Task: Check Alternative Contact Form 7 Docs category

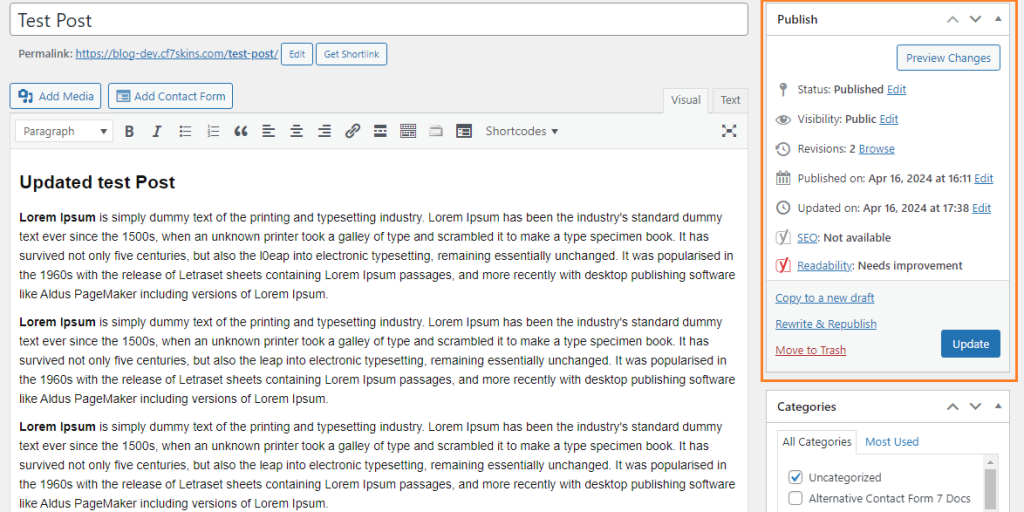Action: (x=796, y=498)
